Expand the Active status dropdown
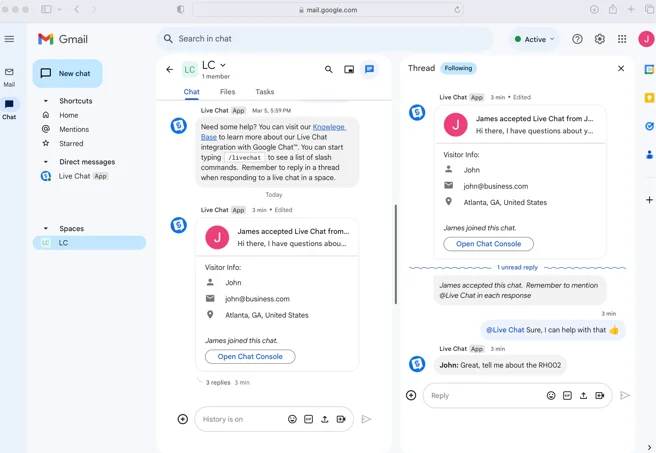The width and height of the screenshot is (656, 453). click(534, 39)
